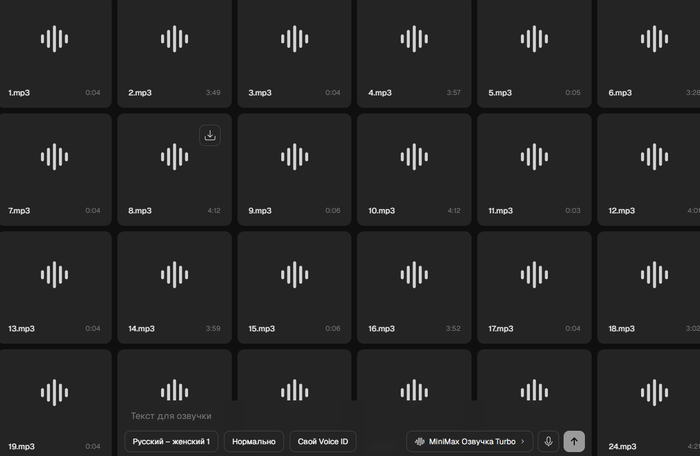Open the 17.mp3 waveform icon

[x=534, y=275]
